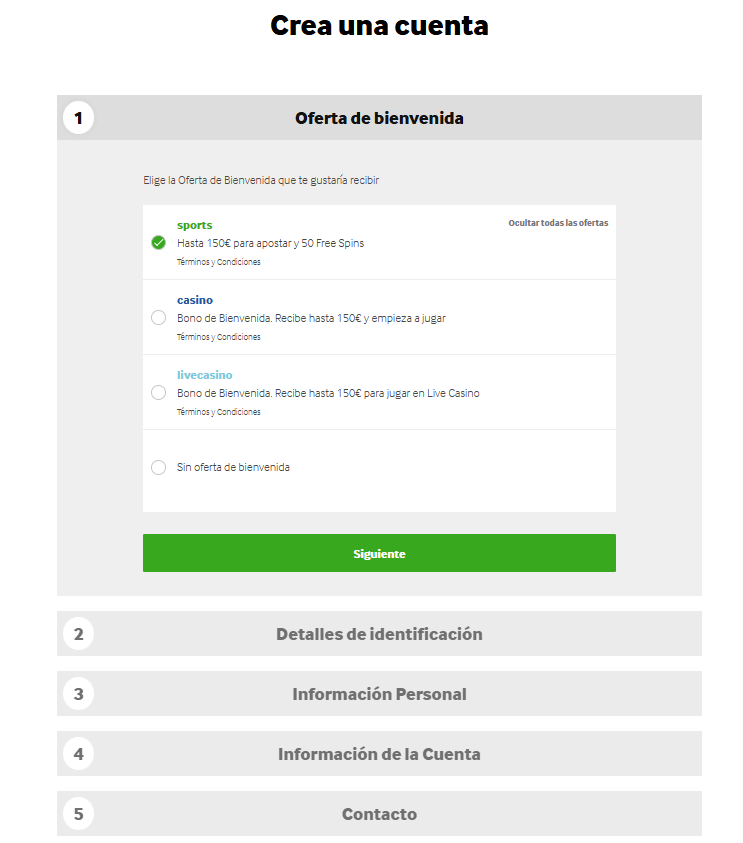Click the step 2 number badge

[x=78, y=634]
